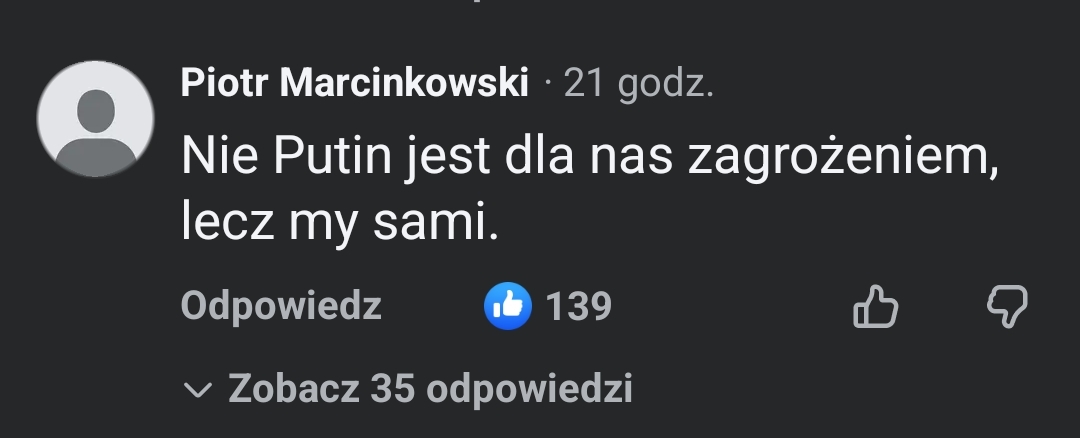
Task: Click the comment's second line "lecz my sami."
Action: pos(339,225)
